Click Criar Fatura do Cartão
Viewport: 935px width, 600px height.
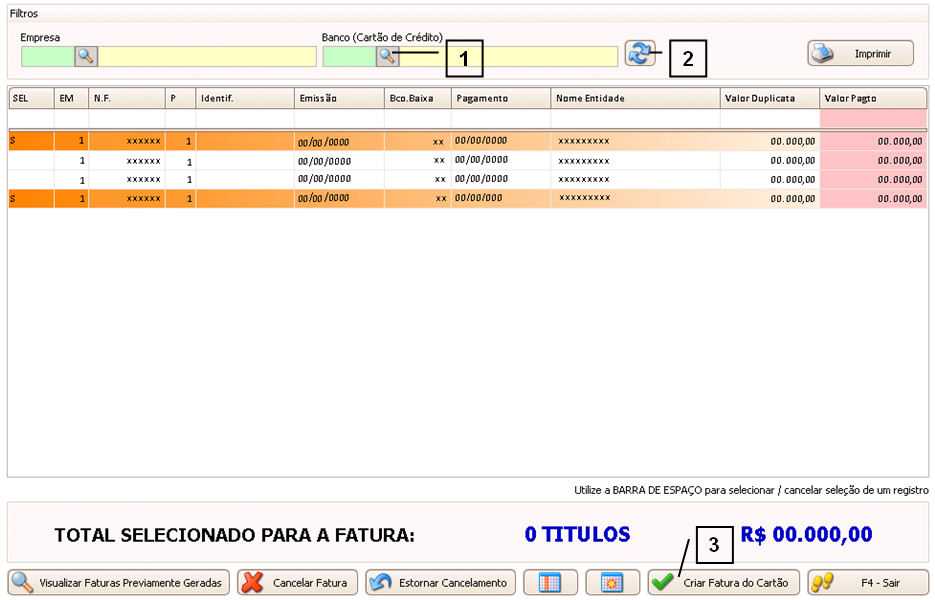pos(723,582)
